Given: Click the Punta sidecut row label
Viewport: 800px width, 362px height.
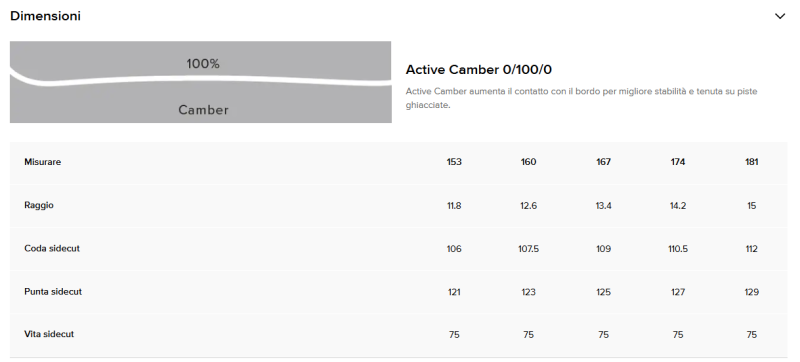Looking at the screenshot, I should coord(53,292).
